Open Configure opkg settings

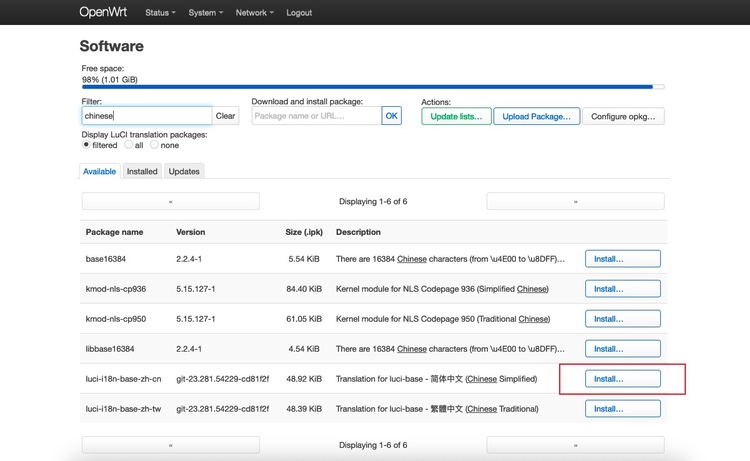click(x=623, y=116)
